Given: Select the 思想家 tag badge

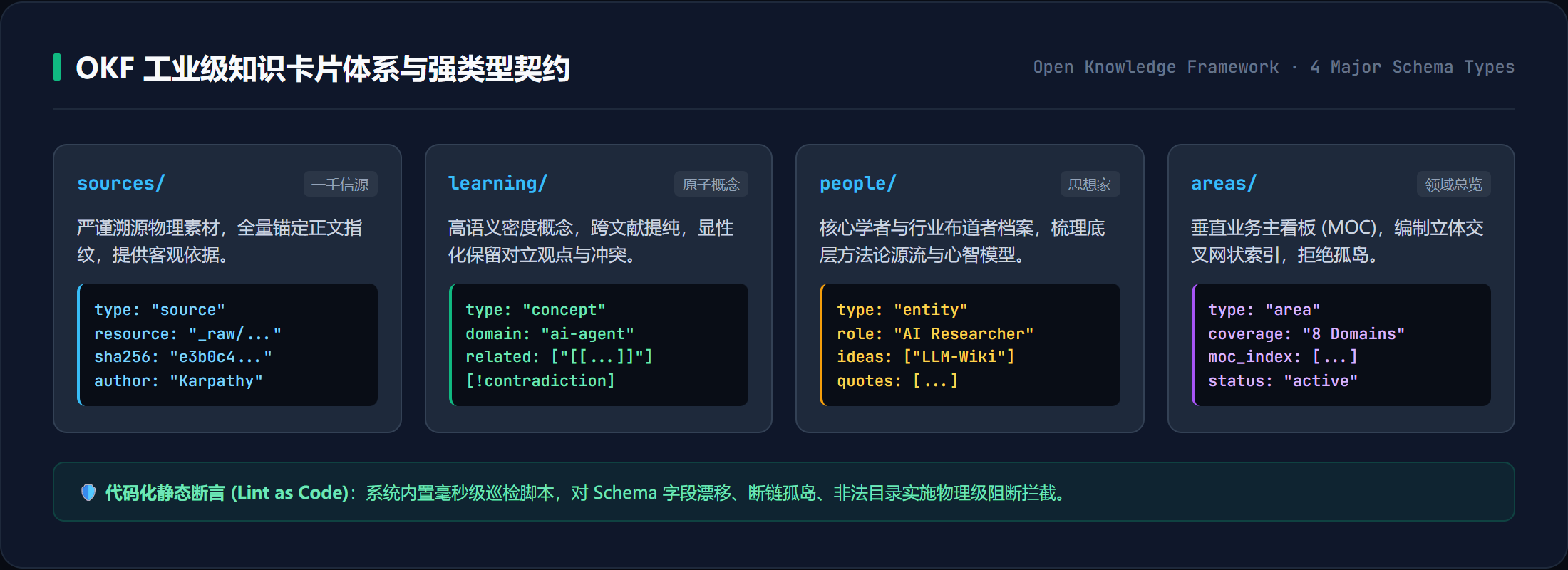Looking at the screenshot, I should click(1090, 184).
